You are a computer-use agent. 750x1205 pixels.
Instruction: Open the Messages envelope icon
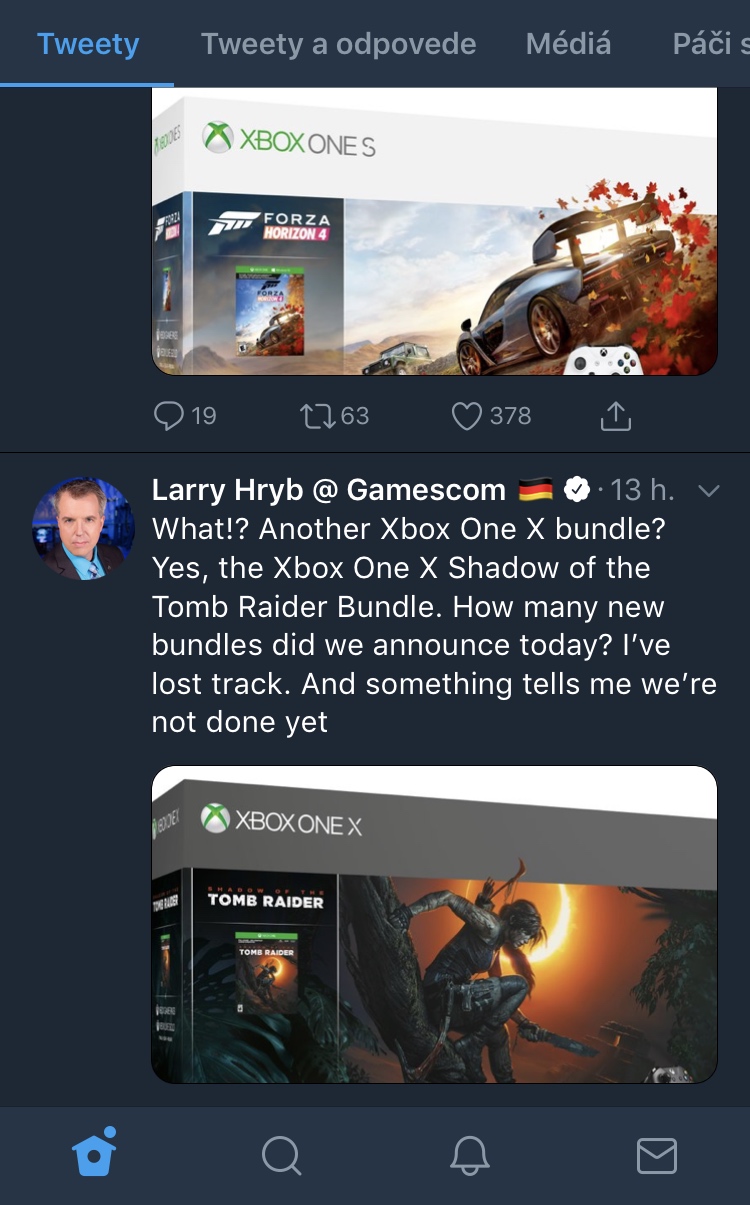click(x=656, y=1156)
